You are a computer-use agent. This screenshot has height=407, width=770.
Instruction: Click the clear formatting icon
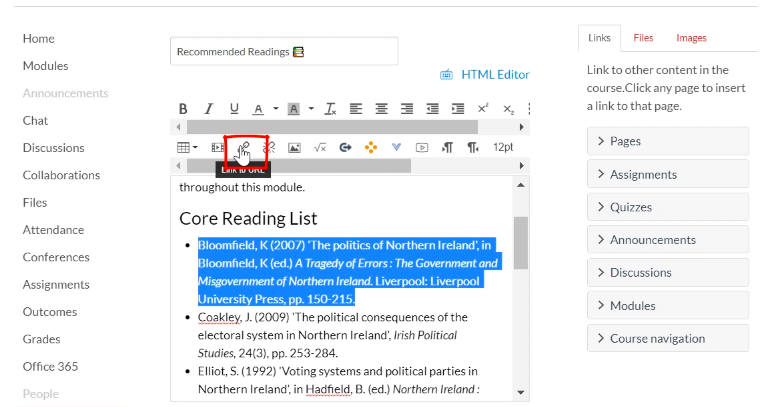(331, 109)
